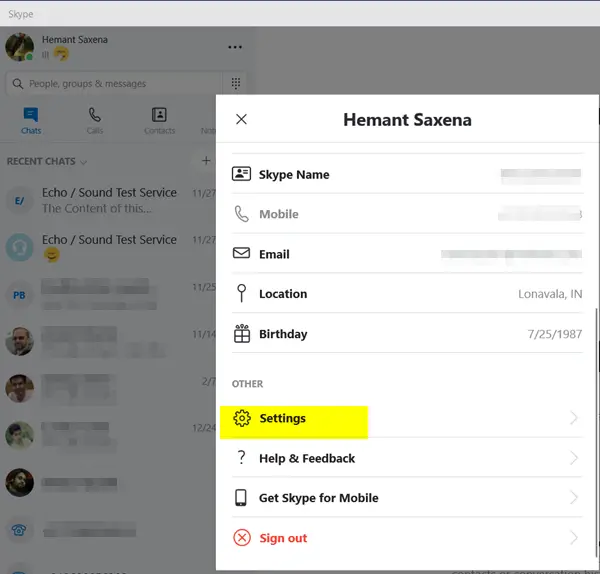
Task: Click the headset Echo service avatar
Action: (x=20, y=248)
